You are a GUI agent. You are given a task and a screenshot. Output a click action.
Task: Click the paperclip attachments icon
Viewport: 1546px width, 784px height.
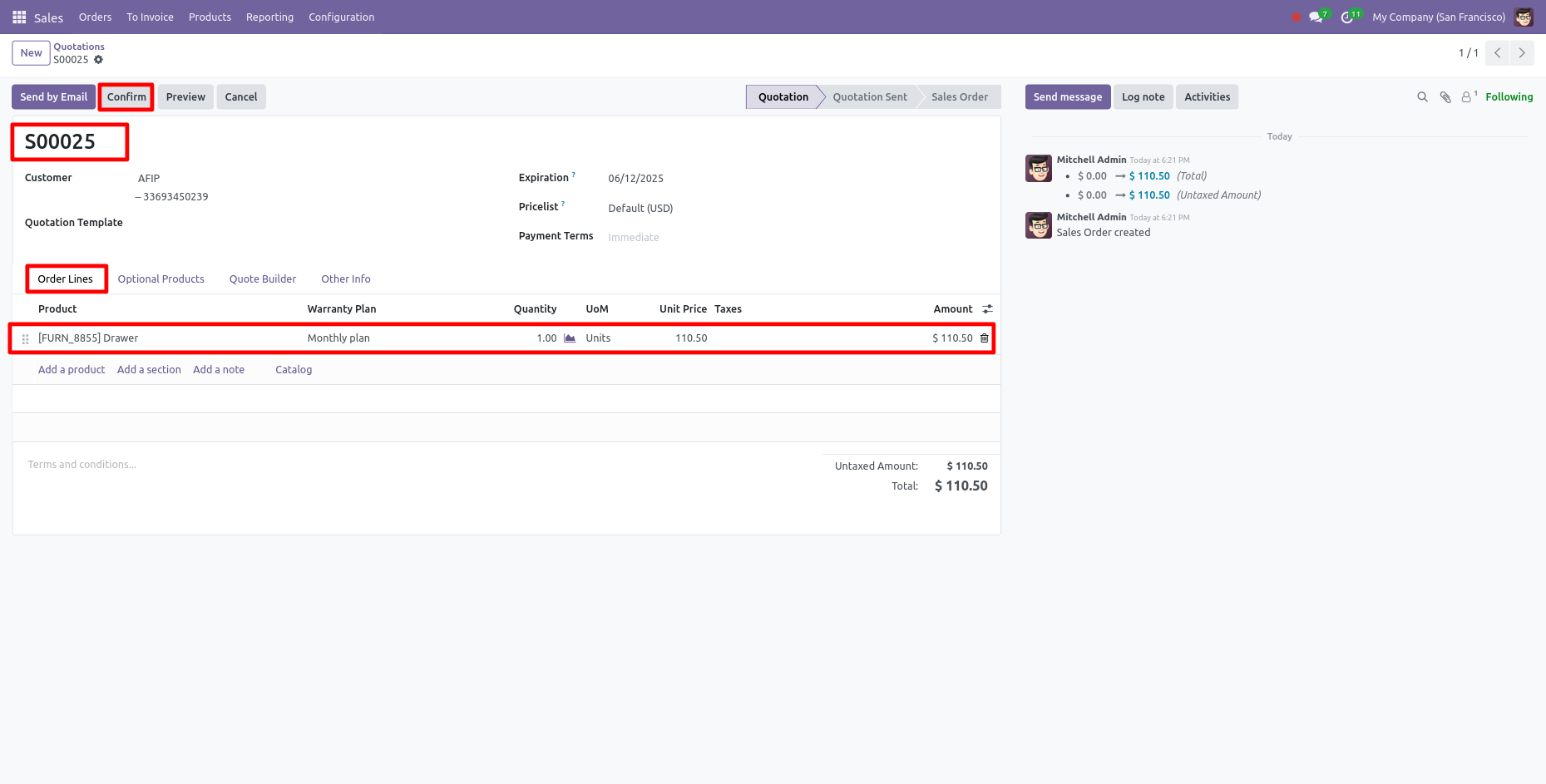[x=1445, y=97]
